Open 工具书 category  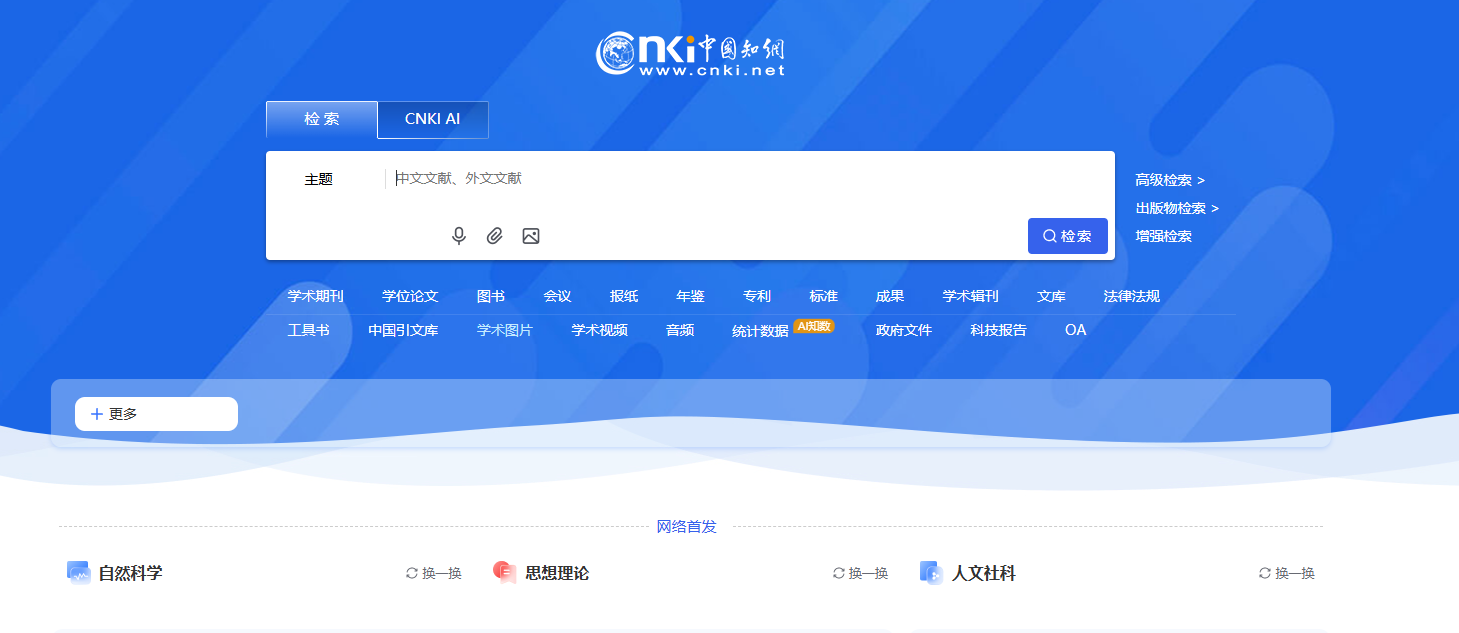pyautogui.click(x=309, y=330)
